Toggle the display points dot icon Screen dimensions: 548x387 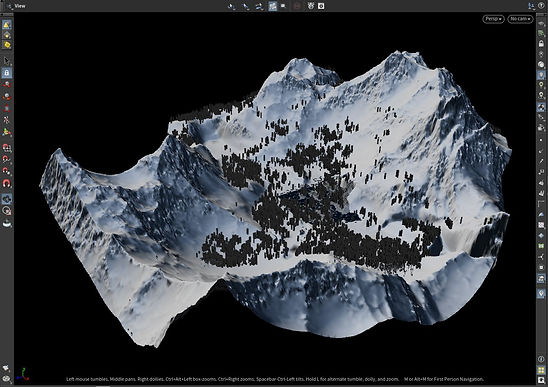coord(541,140)
